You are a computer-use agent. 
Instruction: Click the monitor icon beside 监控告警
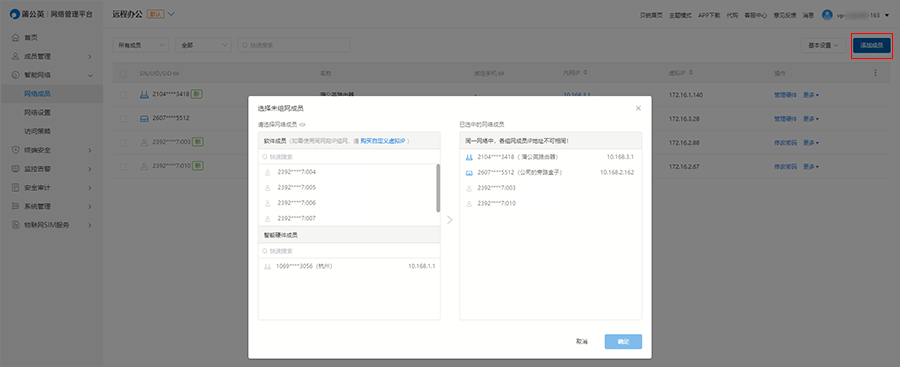click(15, 169)
